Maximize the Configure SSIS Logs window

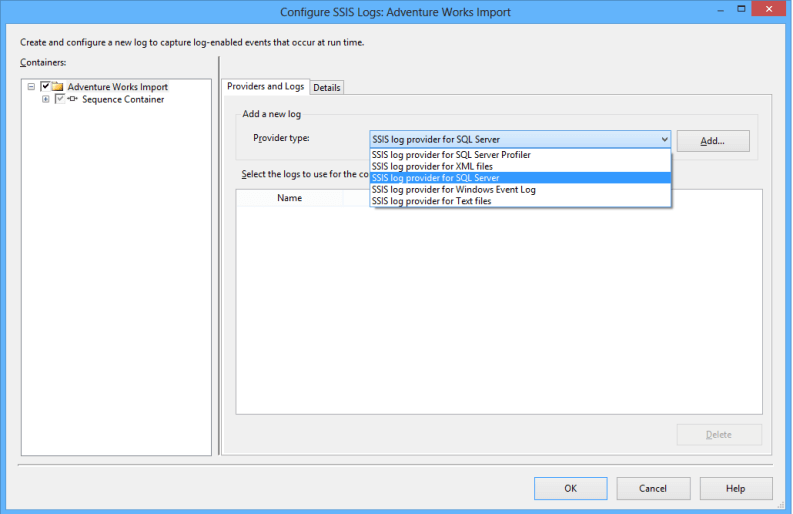741,9
